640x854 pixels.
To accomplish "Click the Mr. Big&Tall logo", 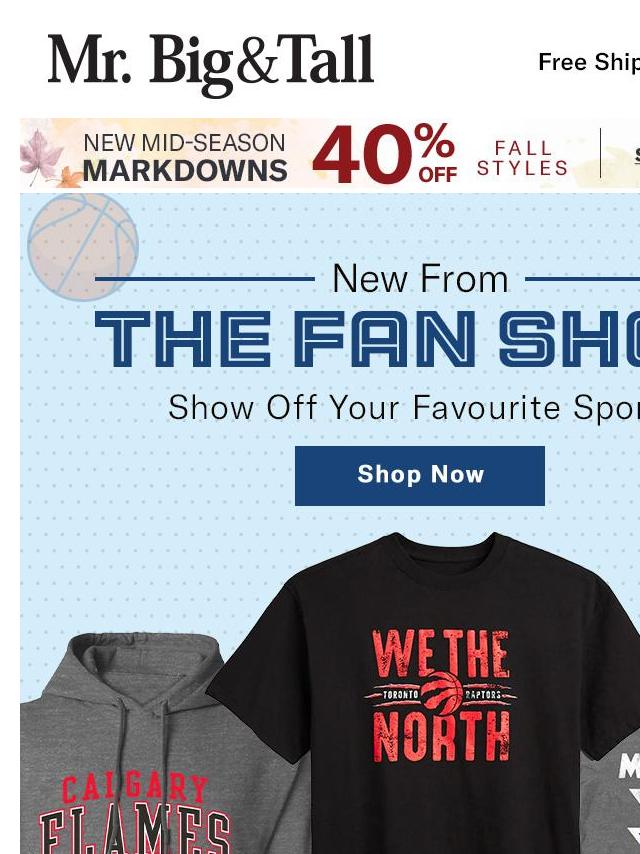I will pyautogui.click(x=211, y=64).
